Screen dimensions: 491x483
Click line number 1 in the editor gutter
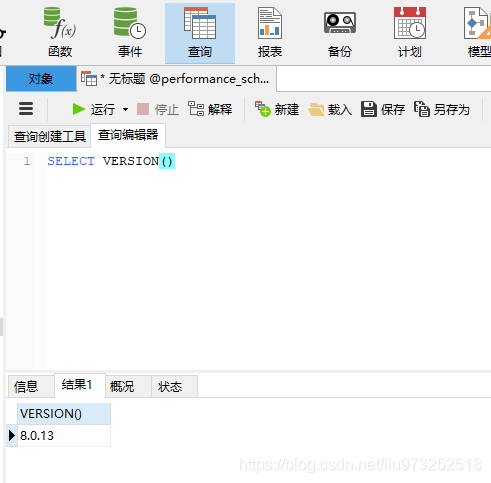[x=27, y=161]
